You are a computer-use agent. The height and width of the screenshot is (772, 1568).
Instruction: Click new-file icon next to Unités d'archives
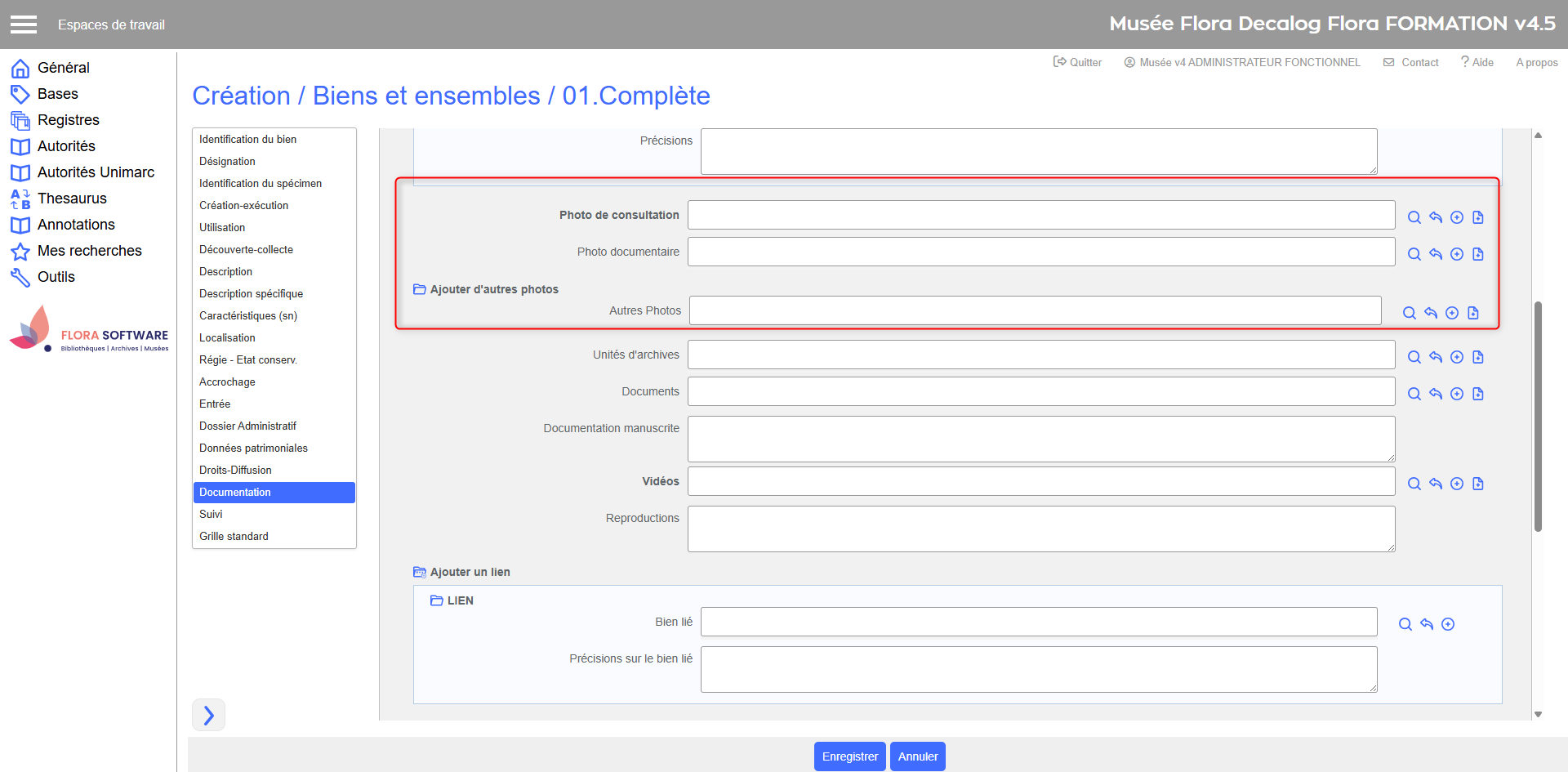1477,357
